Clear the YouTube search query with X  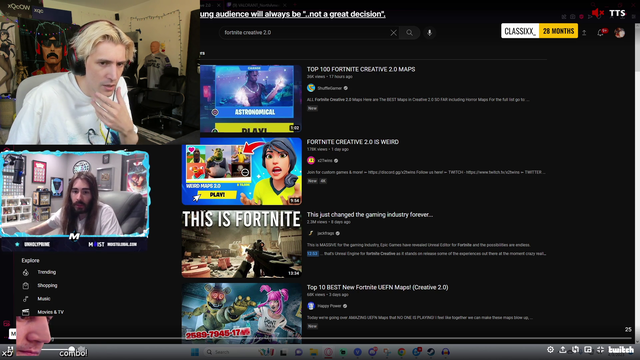coord(393,33)
